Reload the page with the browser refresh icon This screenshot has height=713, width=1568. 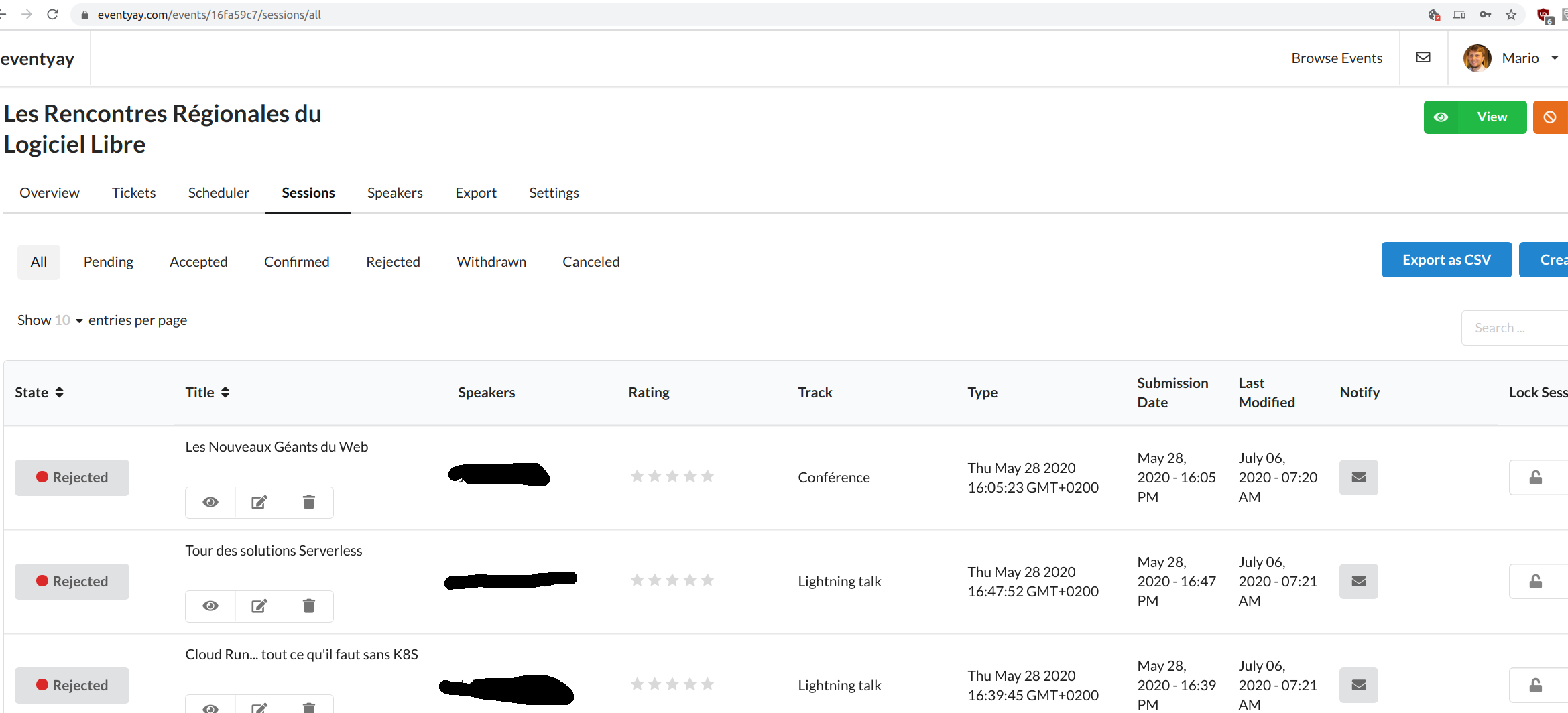pyautogui.click(x=52, y=14)
